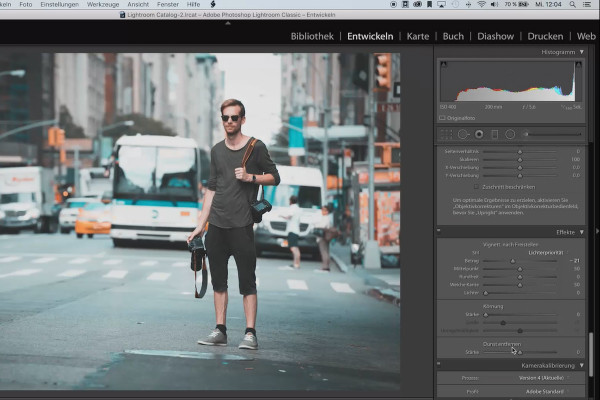Select the radial filter tool
The width and height of the screenshot is (600, 400).
tap(510, 133)
